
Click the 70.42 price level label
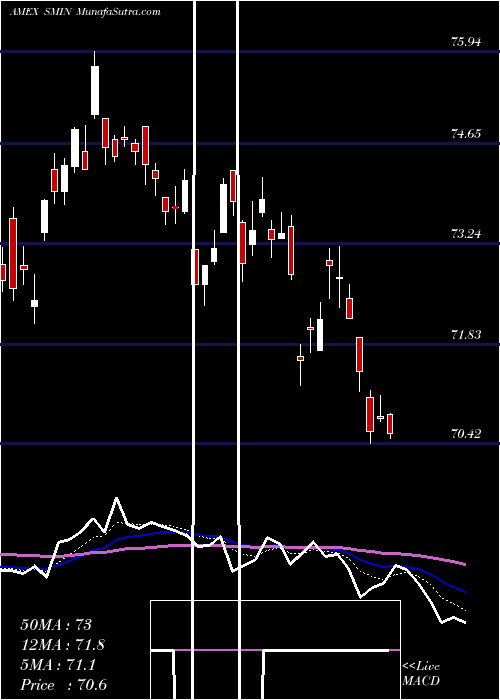[x=466, y=433]
